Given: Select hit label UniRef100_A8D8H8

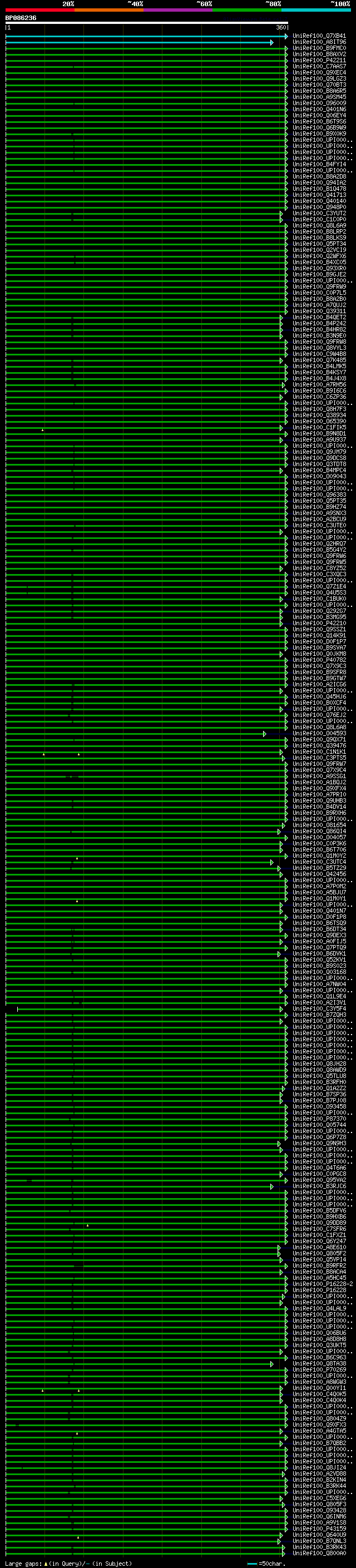Looking at the screenshot, I should (x=319, y=1339).
